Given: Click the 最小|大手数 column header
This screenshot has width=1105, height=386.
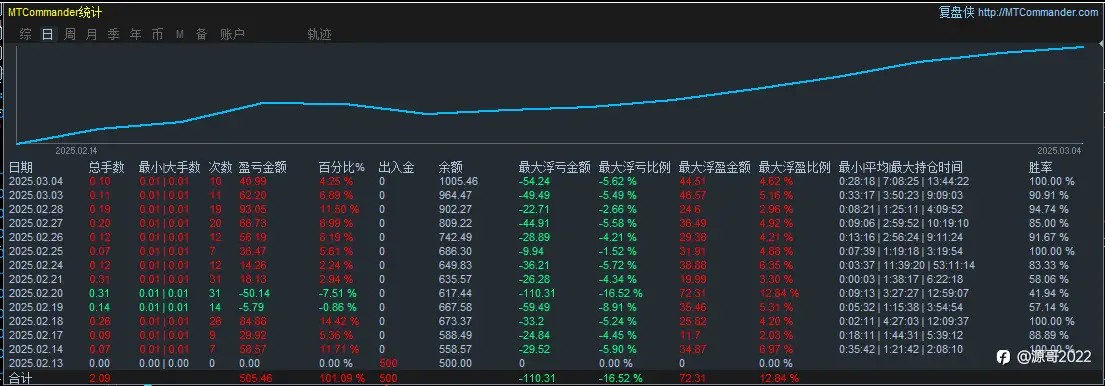Looking at the screenshot, I should [x=170, y=168].
